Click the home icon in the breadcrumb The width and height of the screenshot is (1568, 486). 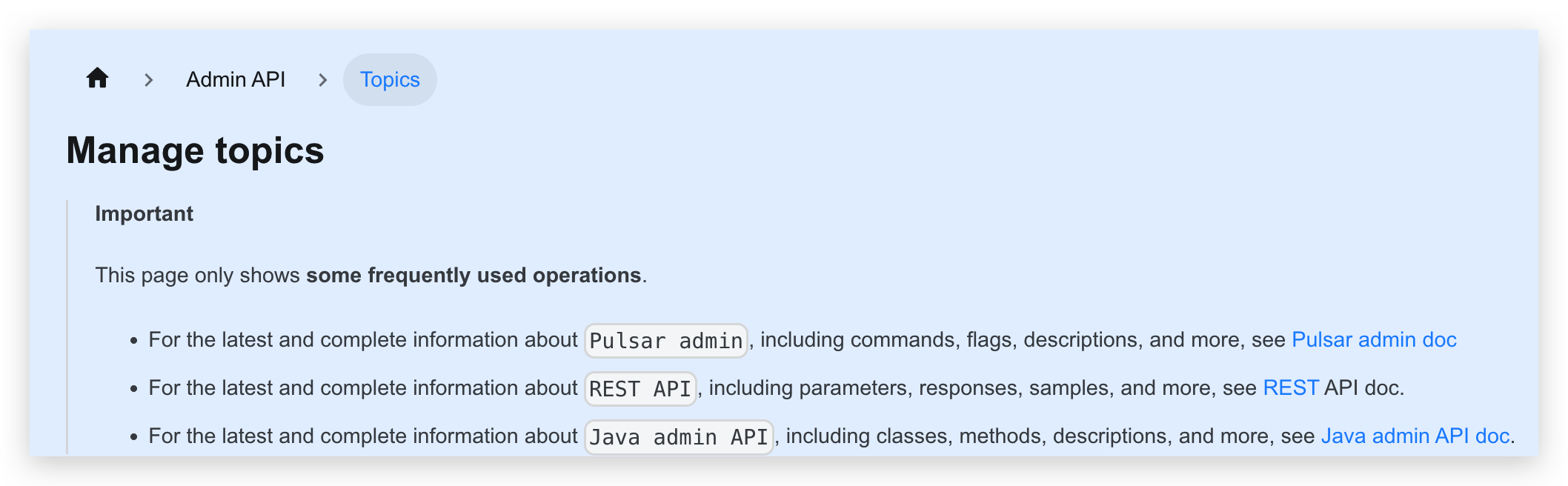(97, 79)
